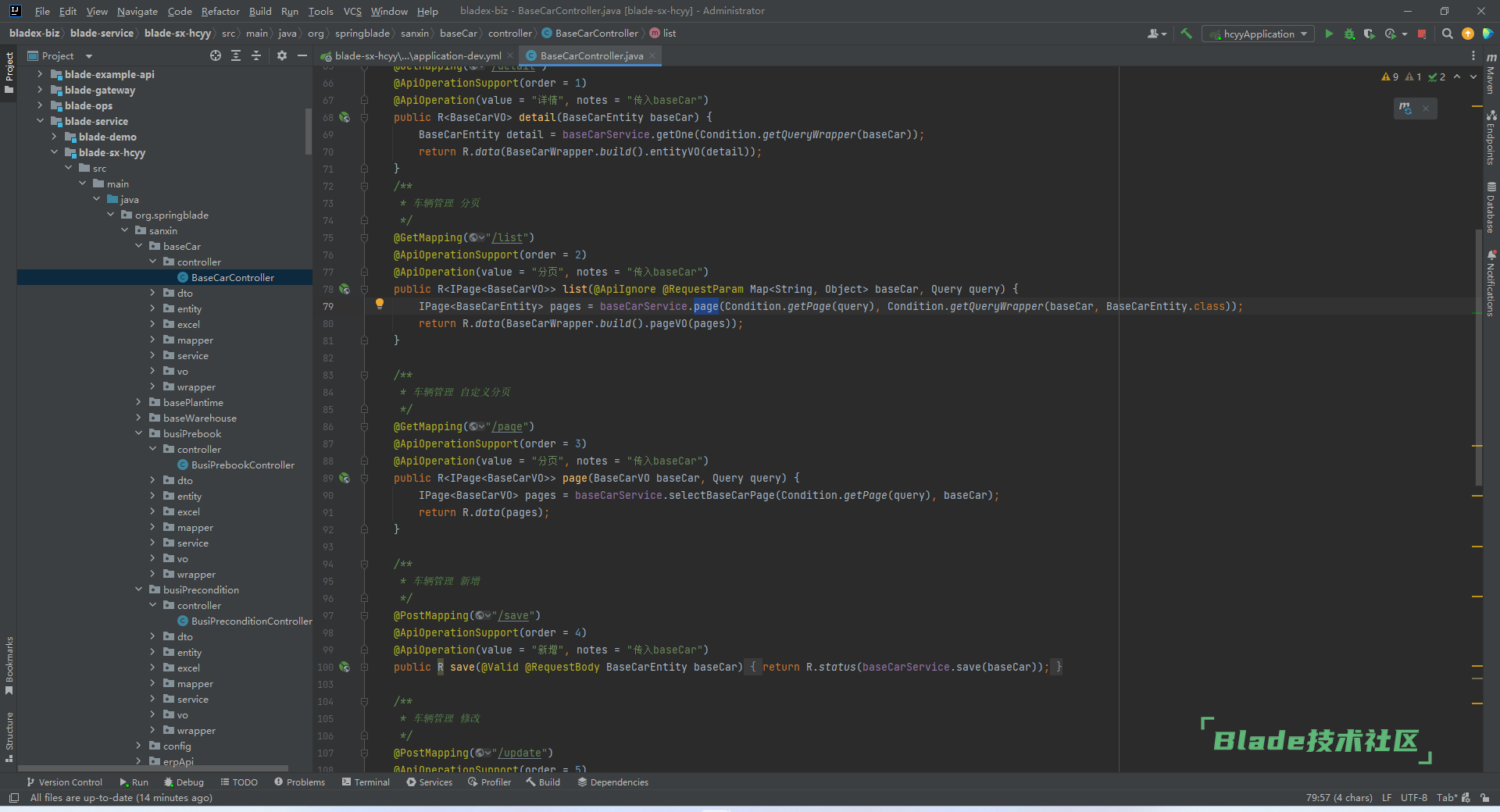1500x812 pixels.
Task: Open the user account icon in toolbar
Action: [x=1155, y=34]
